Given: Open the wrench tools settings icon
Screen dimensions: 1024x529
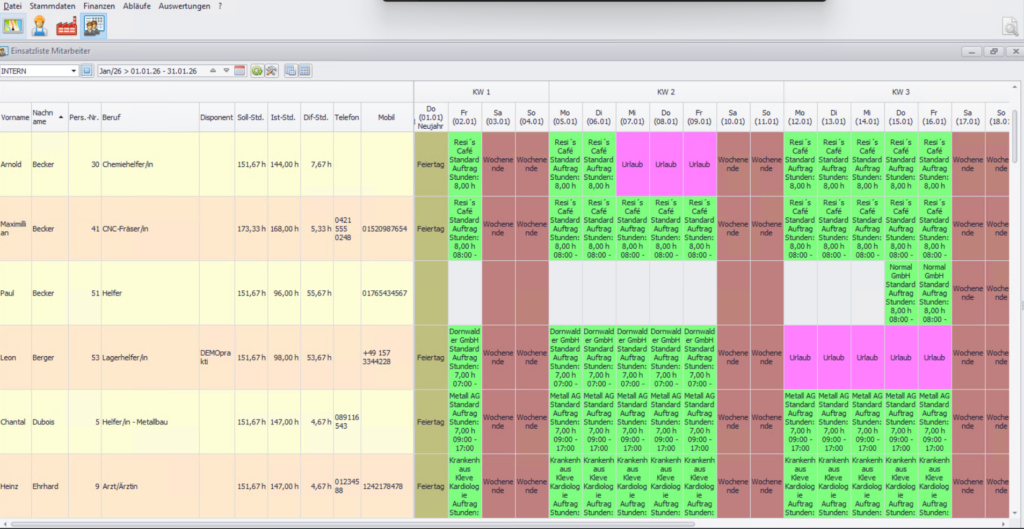Looking at the screenshot, I should (x=270, y=71).
